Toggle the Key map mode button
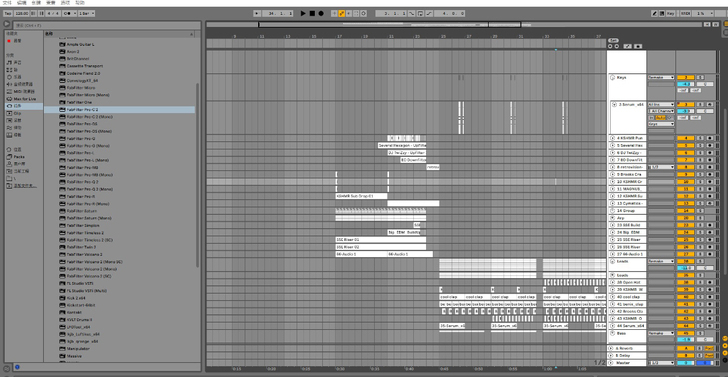728x377 pixels. point(670,13)
